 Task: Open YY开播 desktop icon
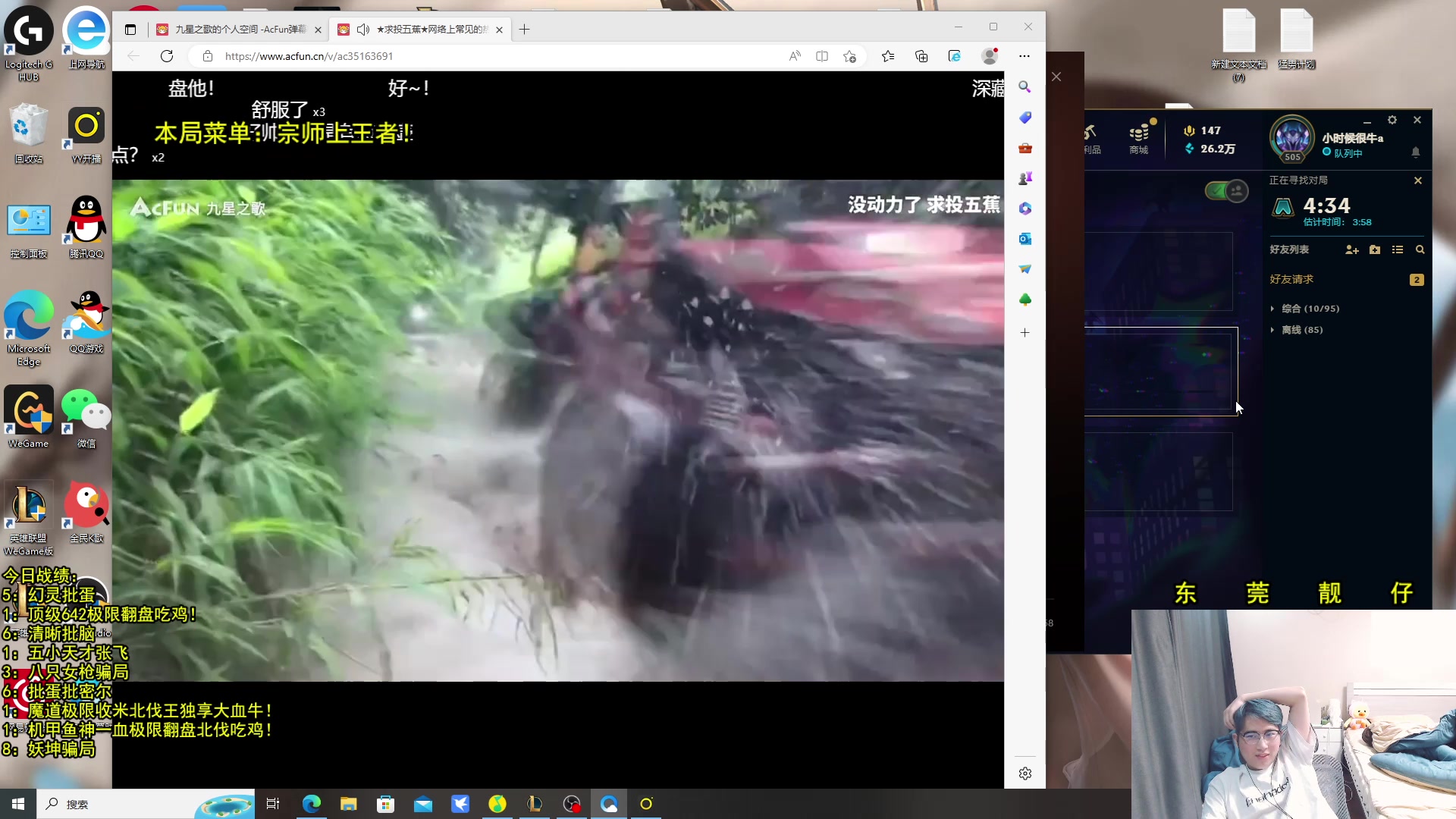pos(86,134)
